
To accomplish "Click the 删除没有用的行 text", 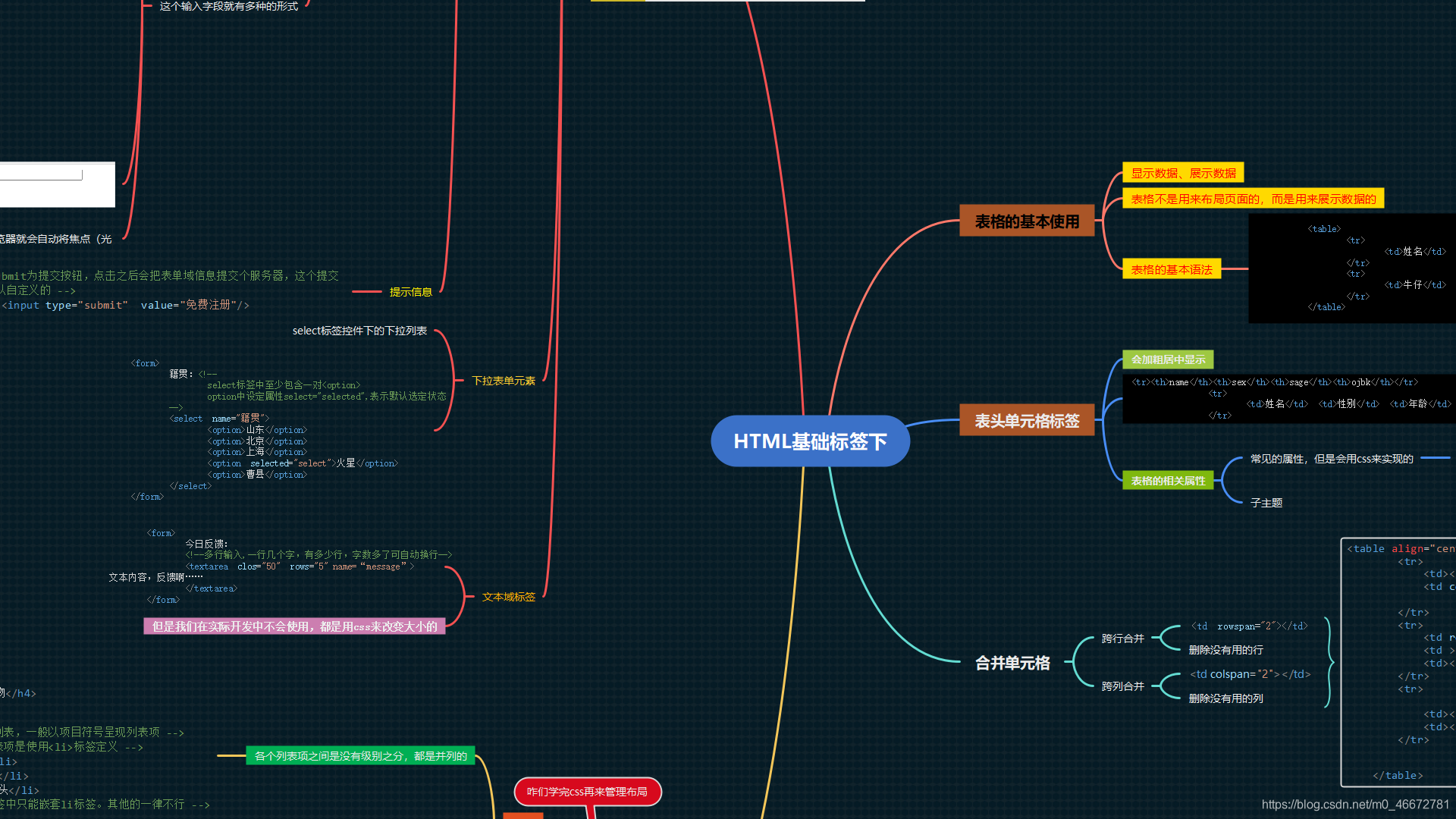I will click(x=1225, y=650).
